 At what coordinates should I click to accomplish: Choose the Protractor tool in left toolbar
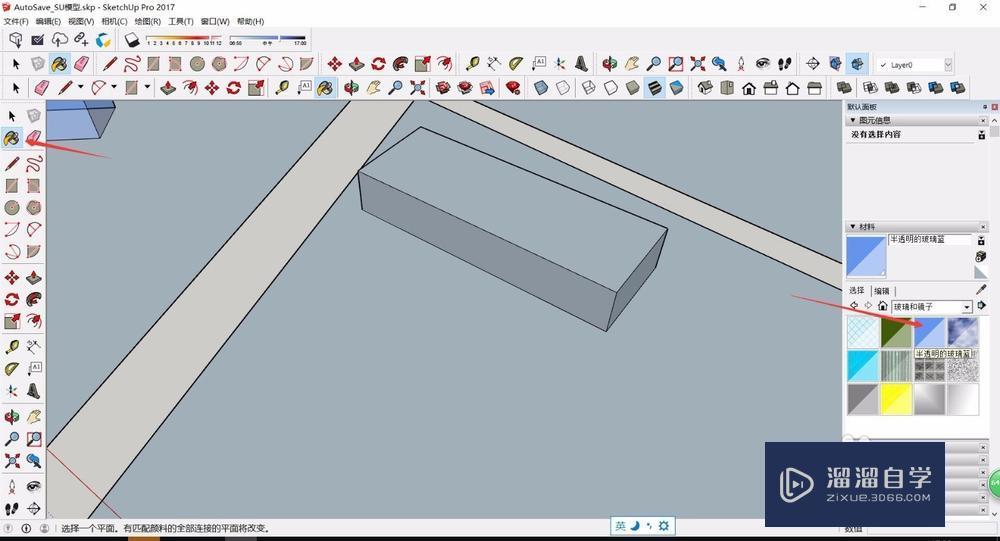tap(11, 369)
